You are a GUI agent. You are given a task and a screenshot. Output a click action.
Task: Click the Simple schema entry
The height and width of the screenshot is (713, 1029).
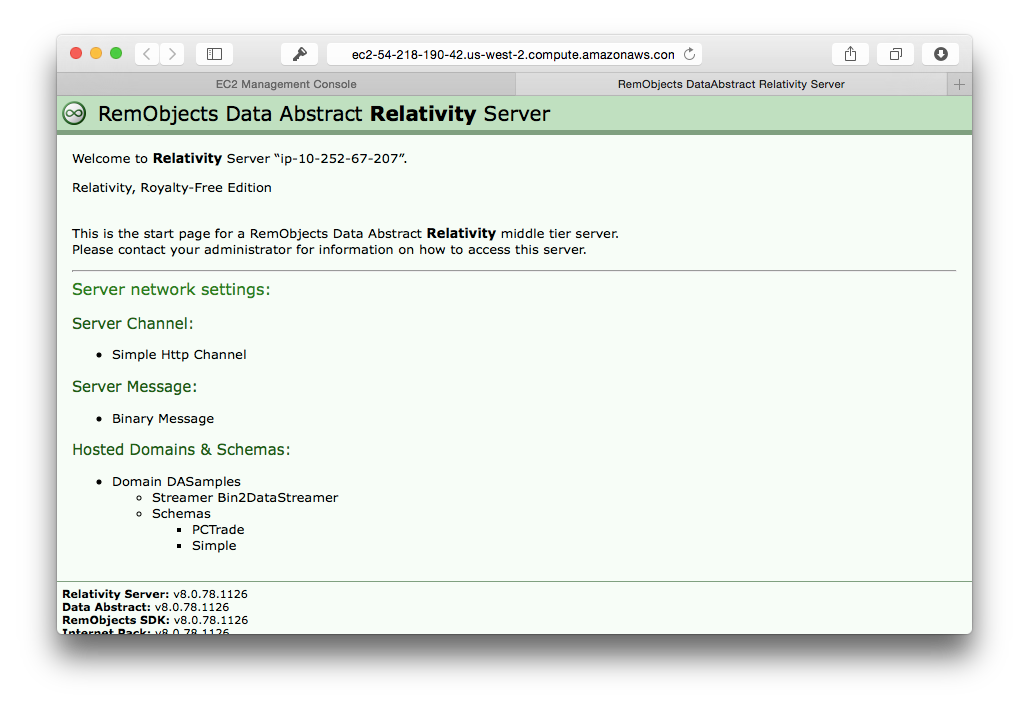[x=214, y=546]
